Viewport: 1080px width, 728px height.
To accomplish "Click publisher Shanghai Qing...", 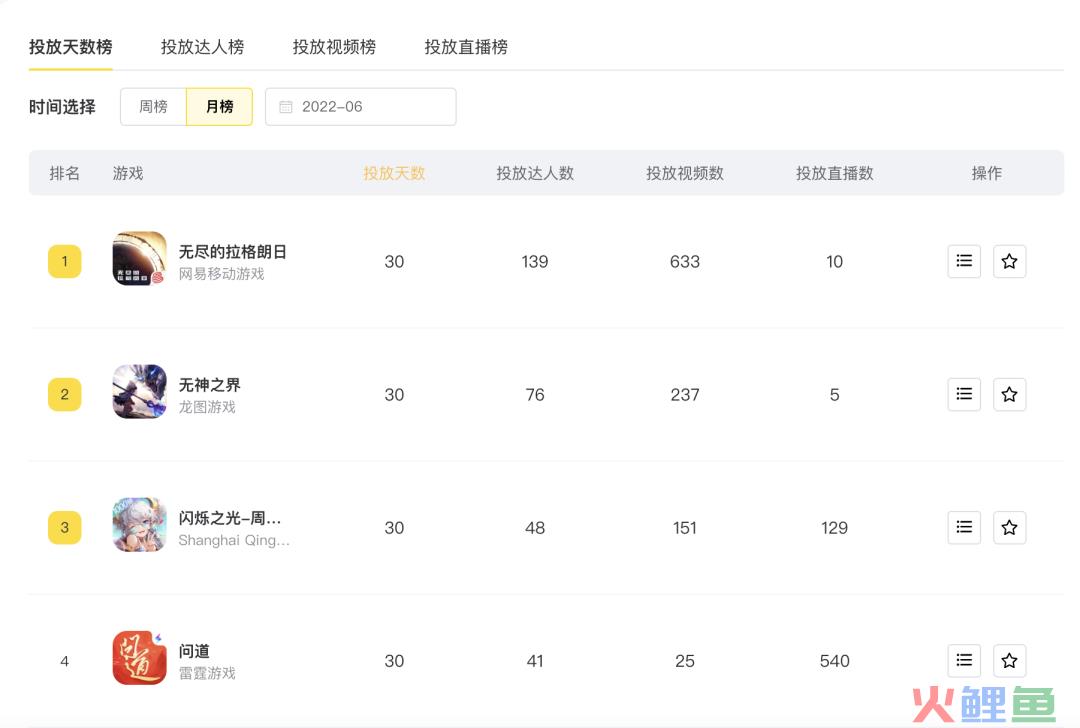I will 234,540.
